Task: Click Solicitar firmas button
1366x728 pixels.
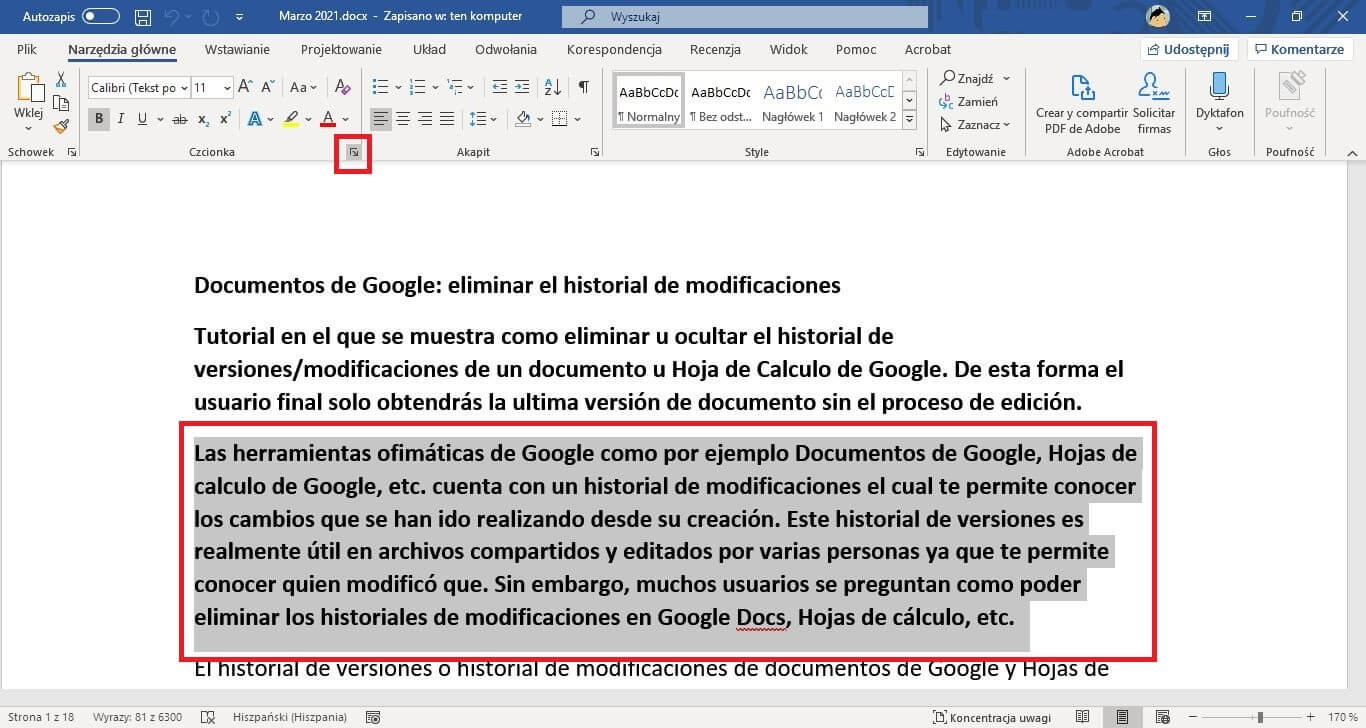Action: click(x=1154, y=104)
